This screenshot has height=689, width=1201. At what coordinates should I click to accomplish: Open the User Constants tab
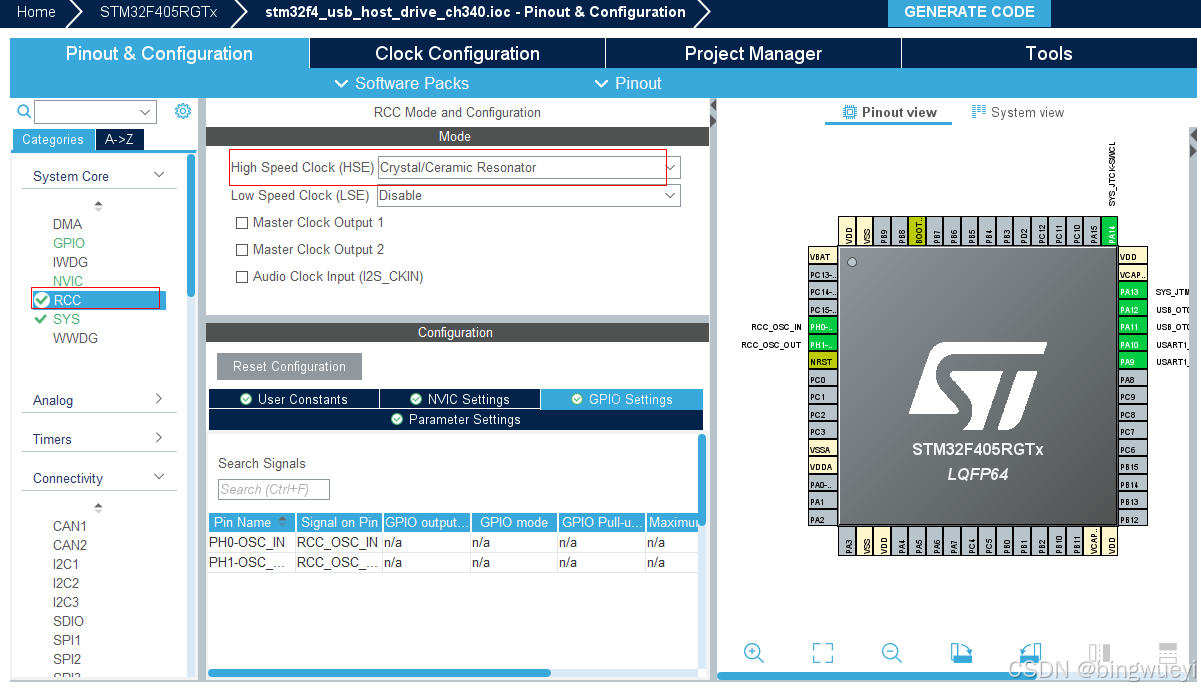click(293, 399)
